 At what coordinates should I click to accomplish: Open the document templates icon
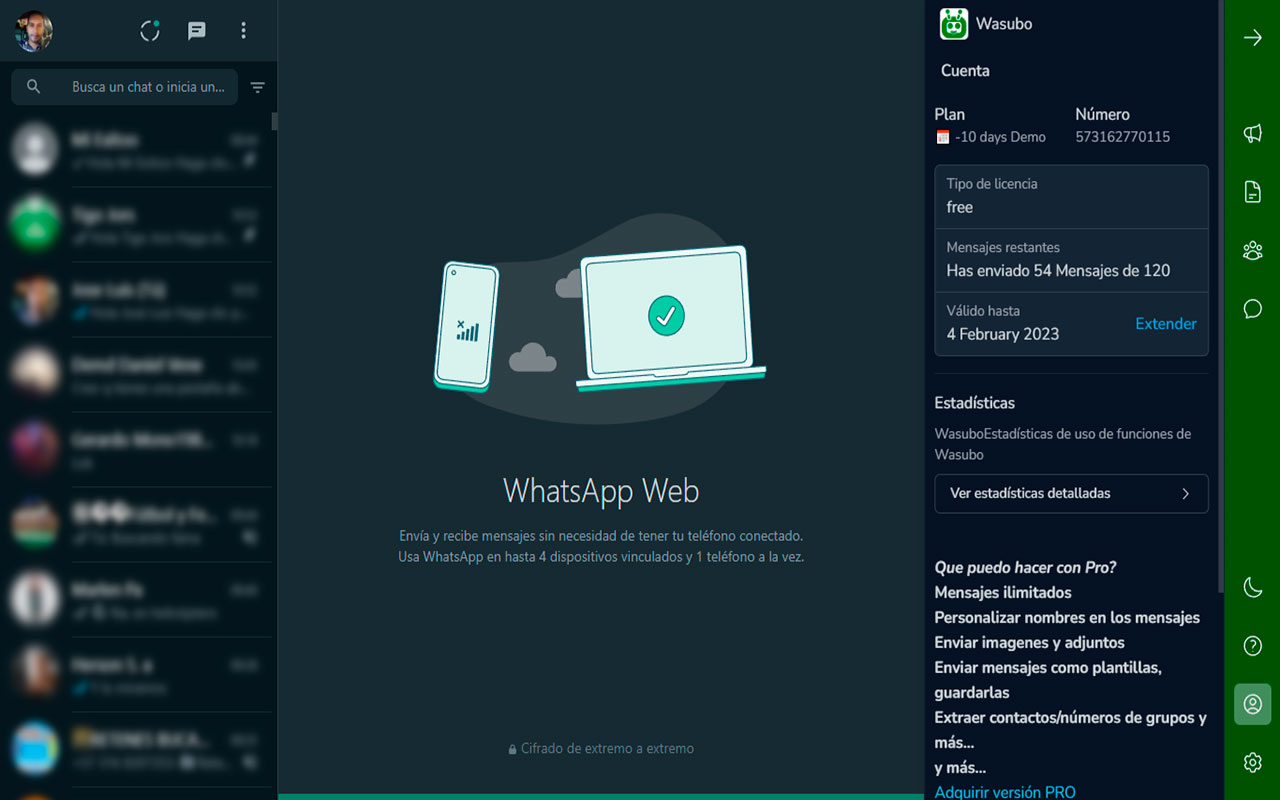pos(1252,192)
